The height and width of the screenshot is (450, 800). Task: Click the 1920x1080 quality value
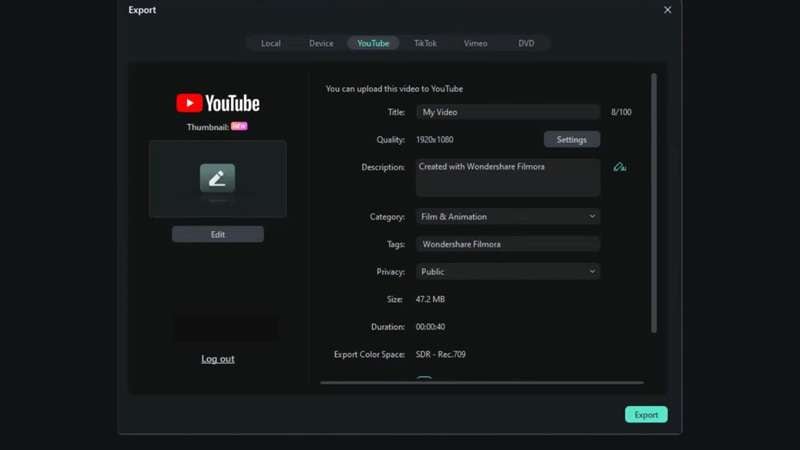435,140
